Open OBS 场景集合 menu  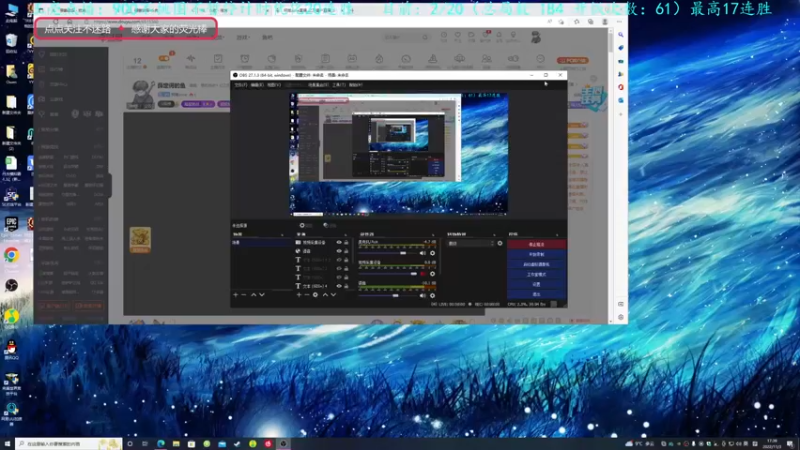[x=318, y=85]
